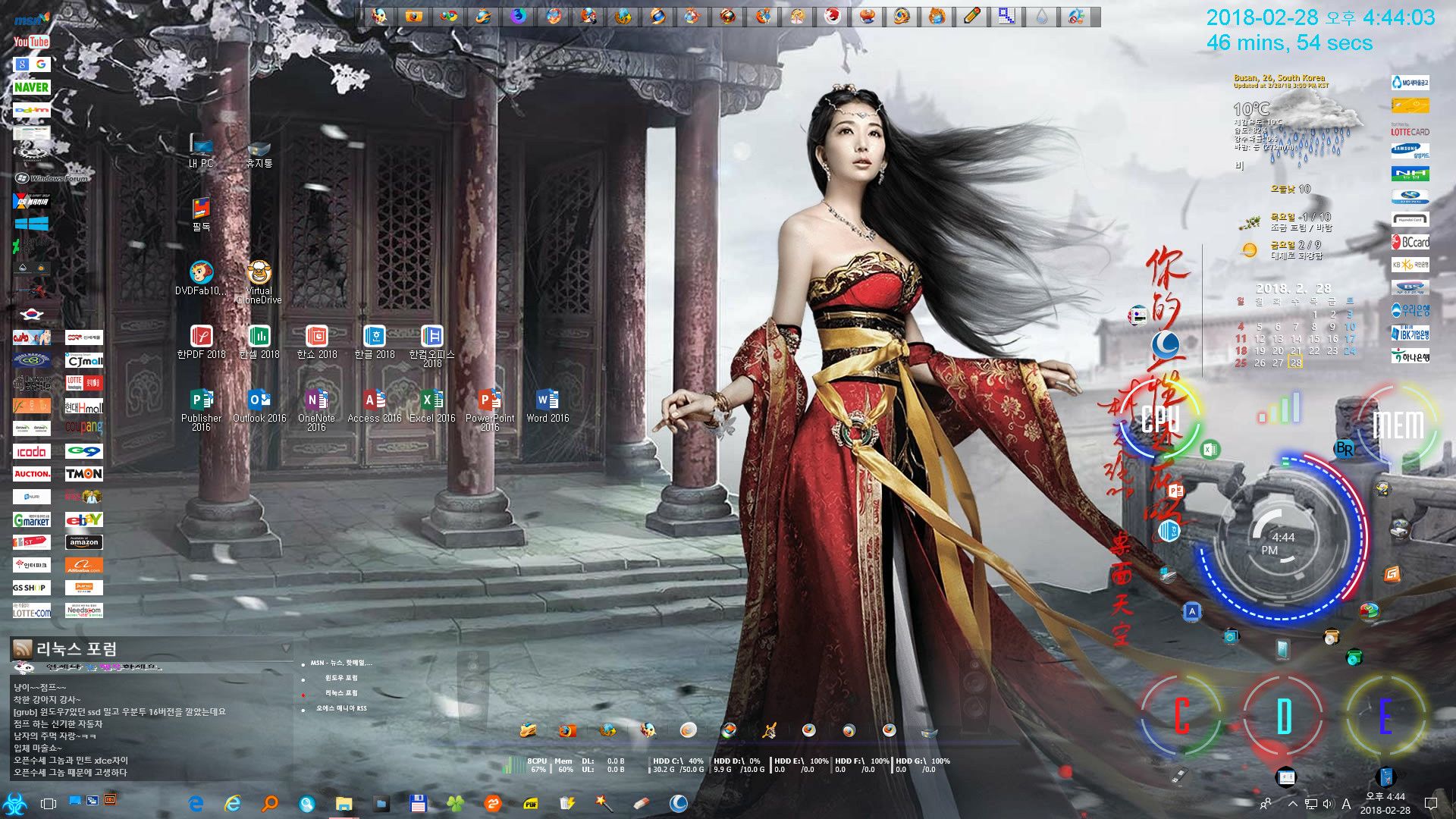Click the MEM usage gauge widget
This screenshot has height=819, width=1456.
pos(1398,423)
